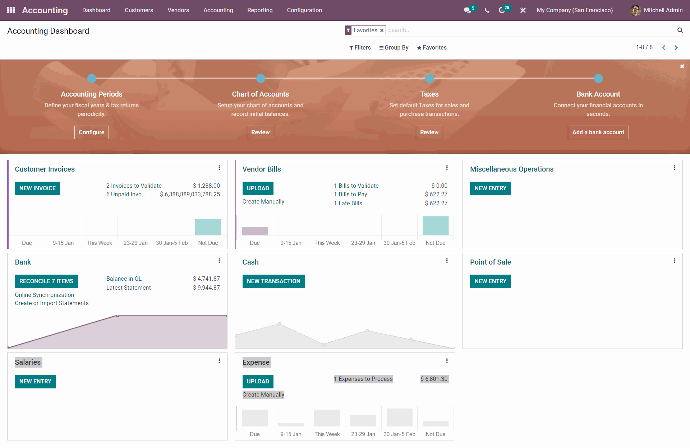Open Miscellaneous Operations card options menu
Image resolution: width=690 pixels, height=448 pixels.
click(x=674, y=168)
